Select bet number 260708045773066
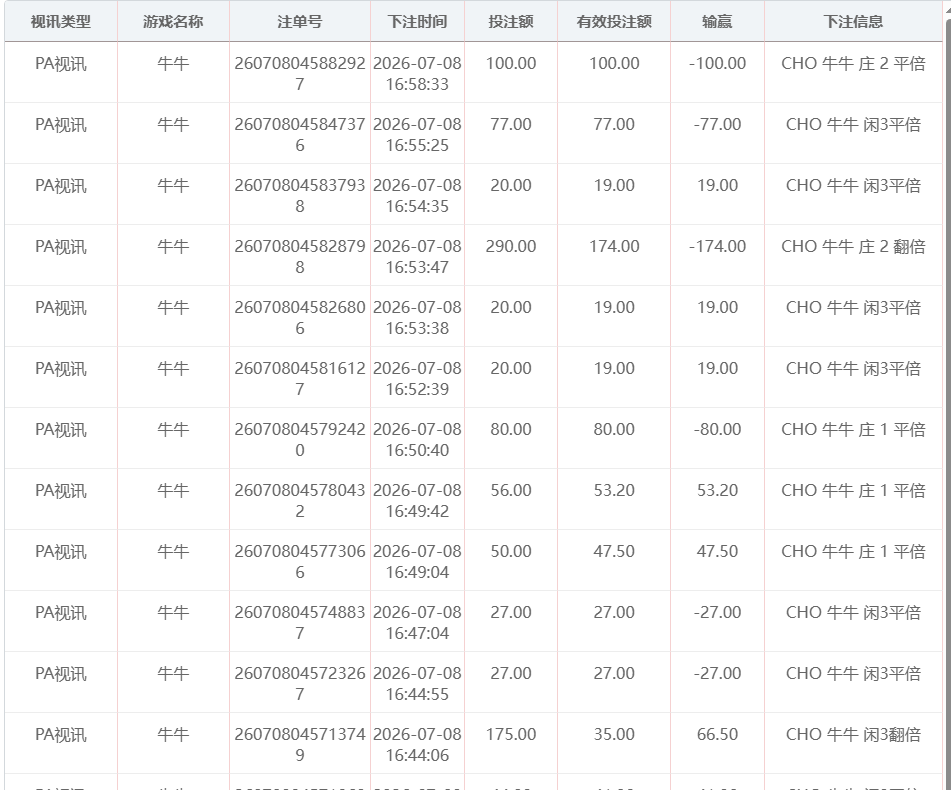 click(x=300, y=561)
